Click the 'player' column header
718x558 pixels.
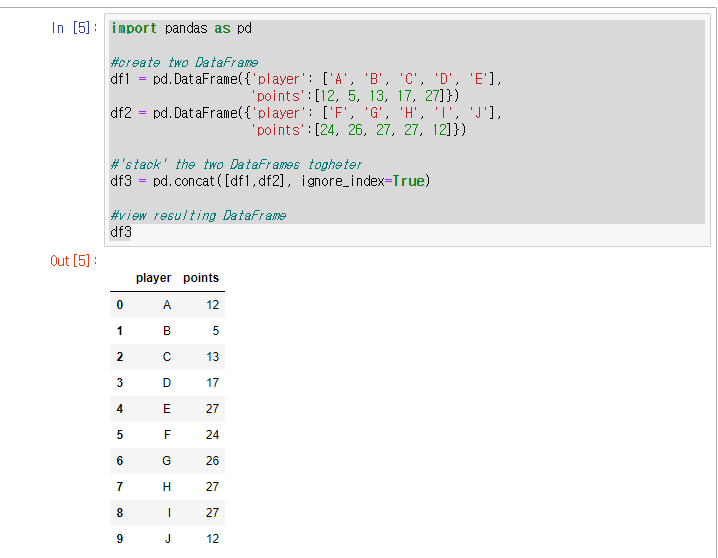click(153, 278)
